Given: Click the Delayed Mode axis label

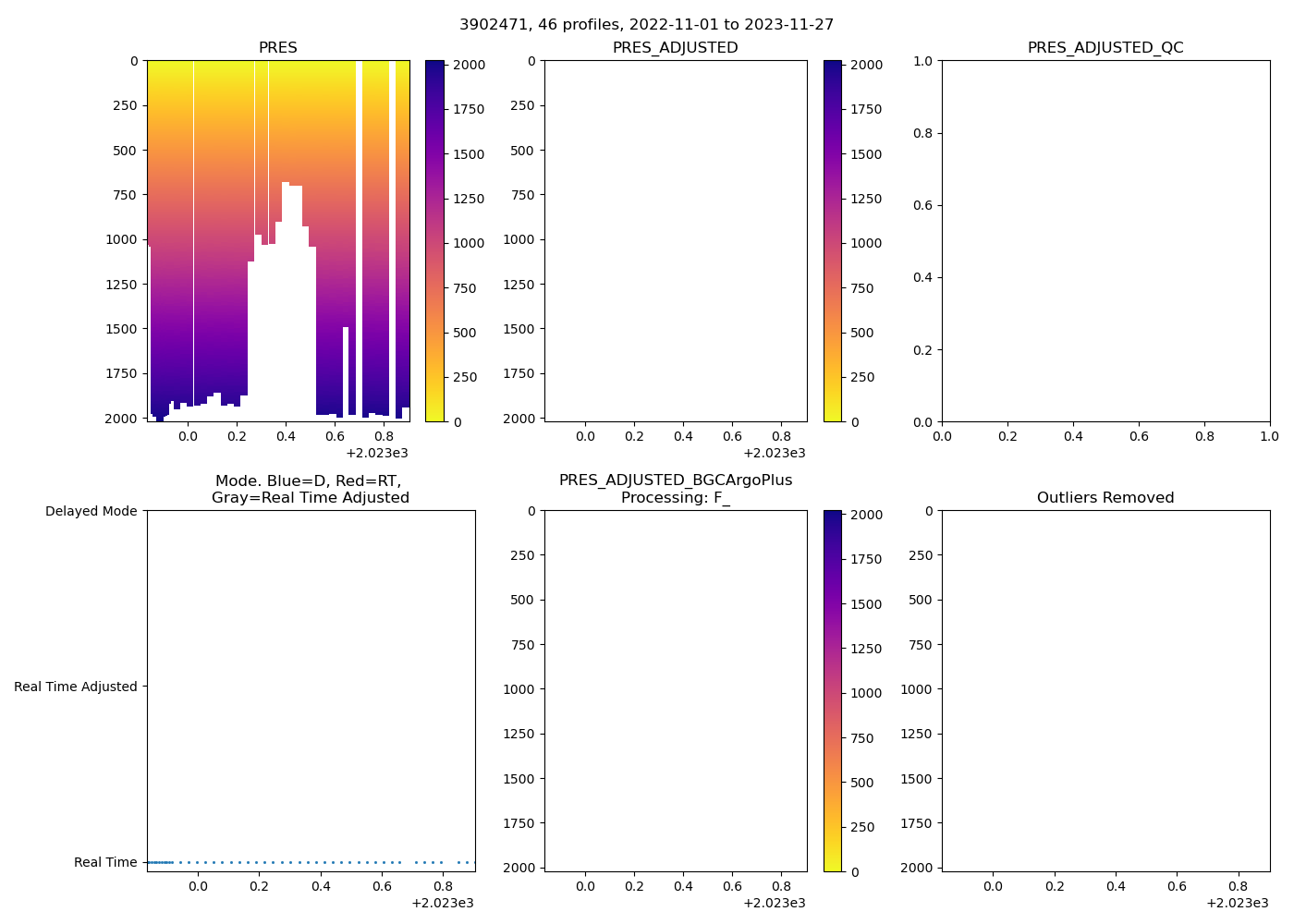Looking at the screenshot, I should tap(91, 511).
